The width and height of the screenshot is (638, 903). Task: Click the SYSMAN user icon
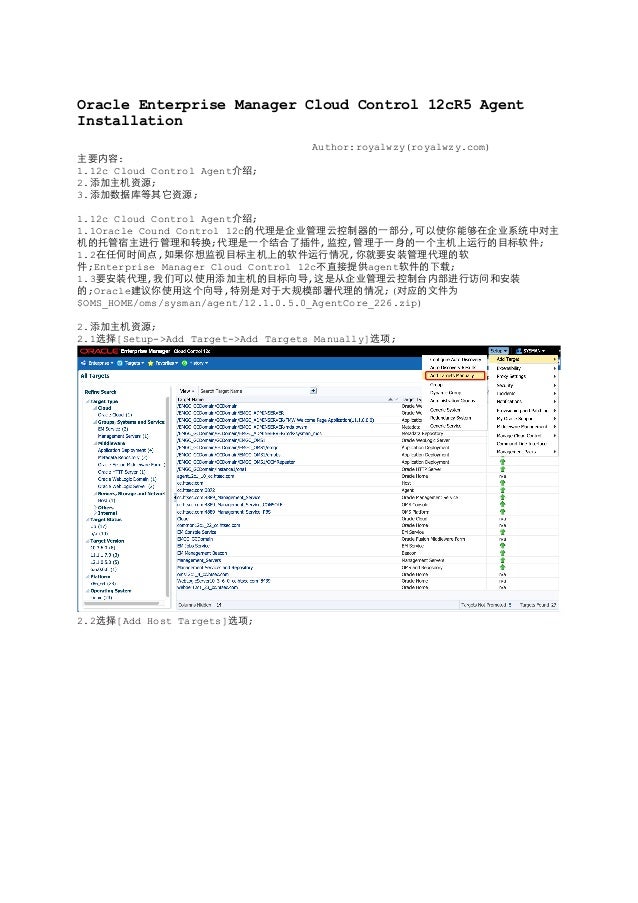tap(519, 350)
